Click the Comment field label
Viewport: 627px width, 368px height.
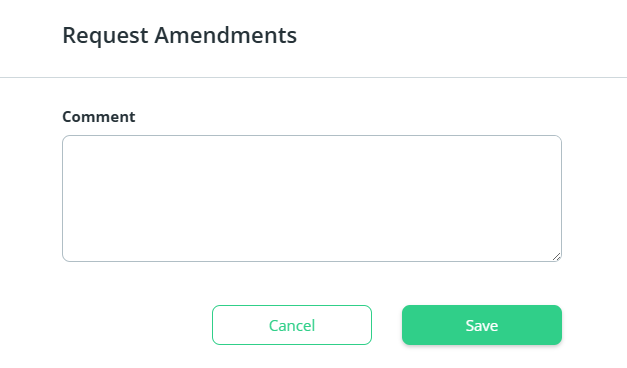(99, 117)
